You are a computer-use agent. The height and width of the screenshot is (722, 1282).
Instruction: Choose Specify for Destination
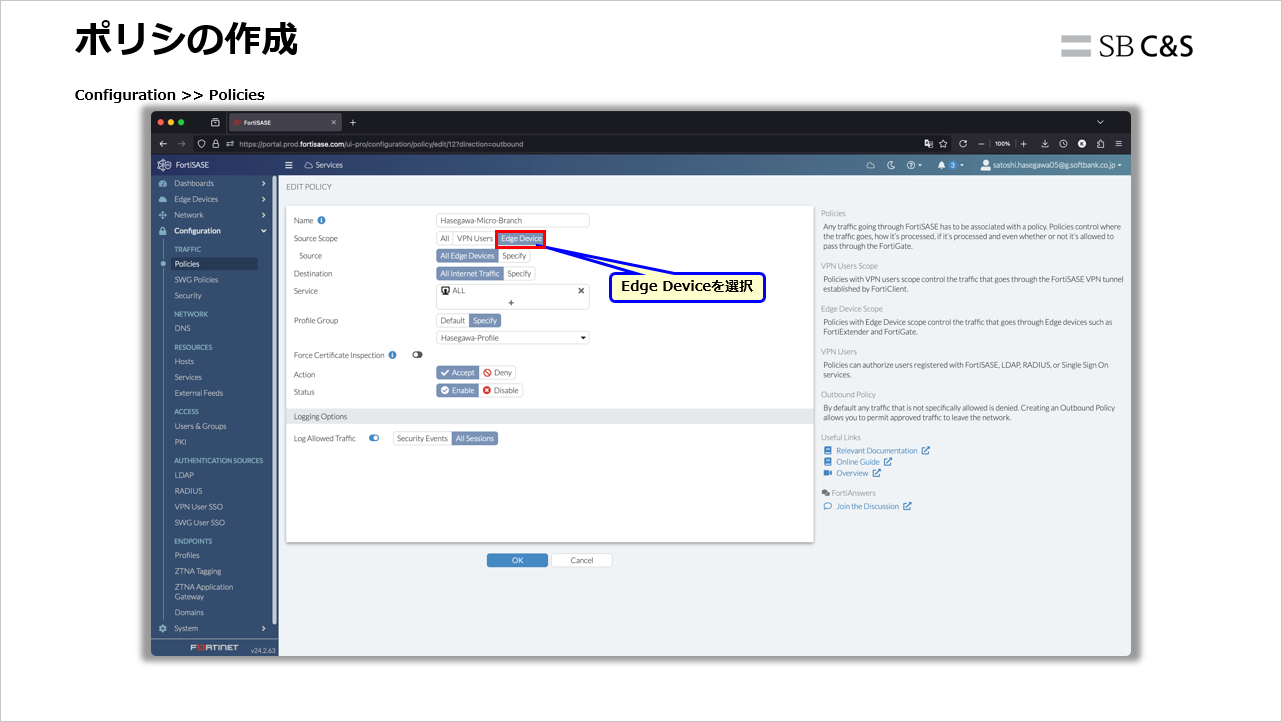[x=519, y=273]
